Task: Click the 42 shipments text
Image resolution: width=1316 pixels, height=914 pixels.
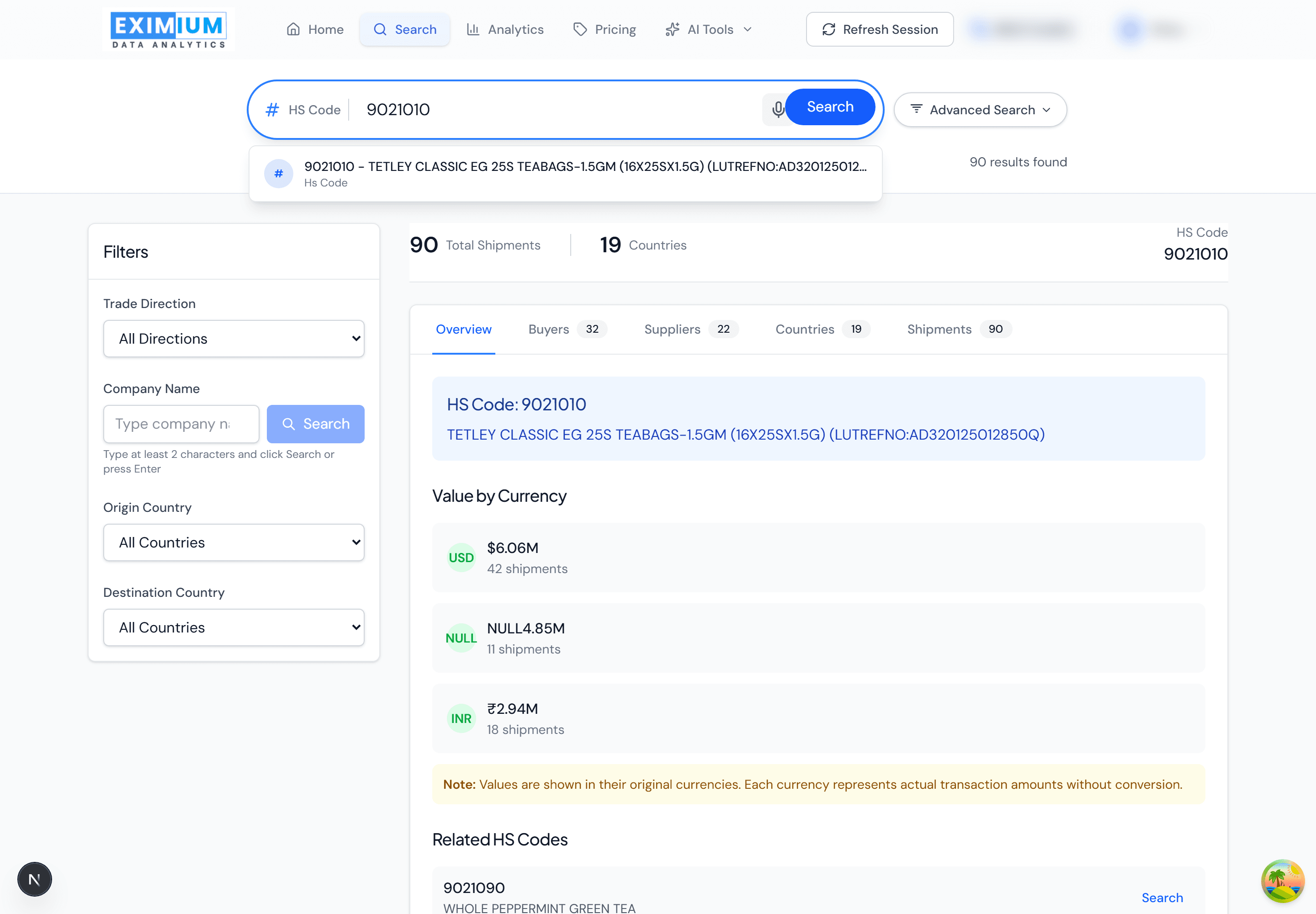Action: [527, 569]
